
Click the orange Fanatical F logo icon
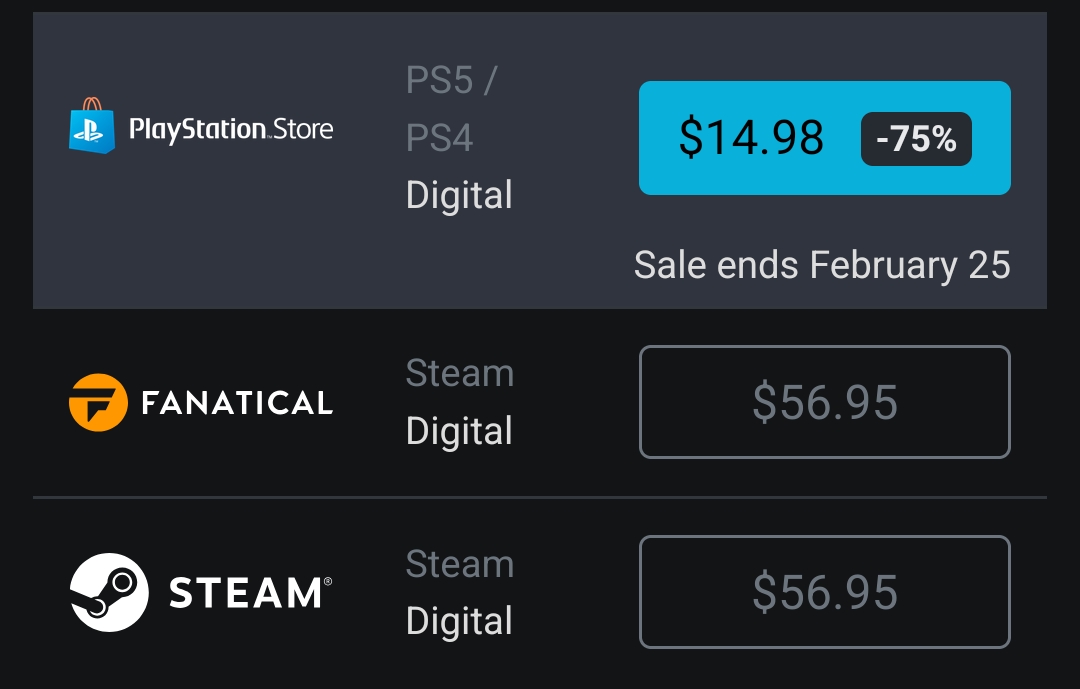coord(98,402)
